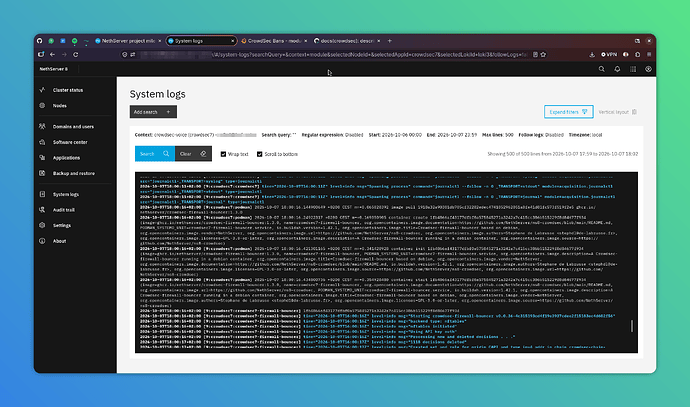The height and width of the screenshot is (407, 690).
Task: Click the 'Max lines: 500' filter text
Action: [498, 135]
